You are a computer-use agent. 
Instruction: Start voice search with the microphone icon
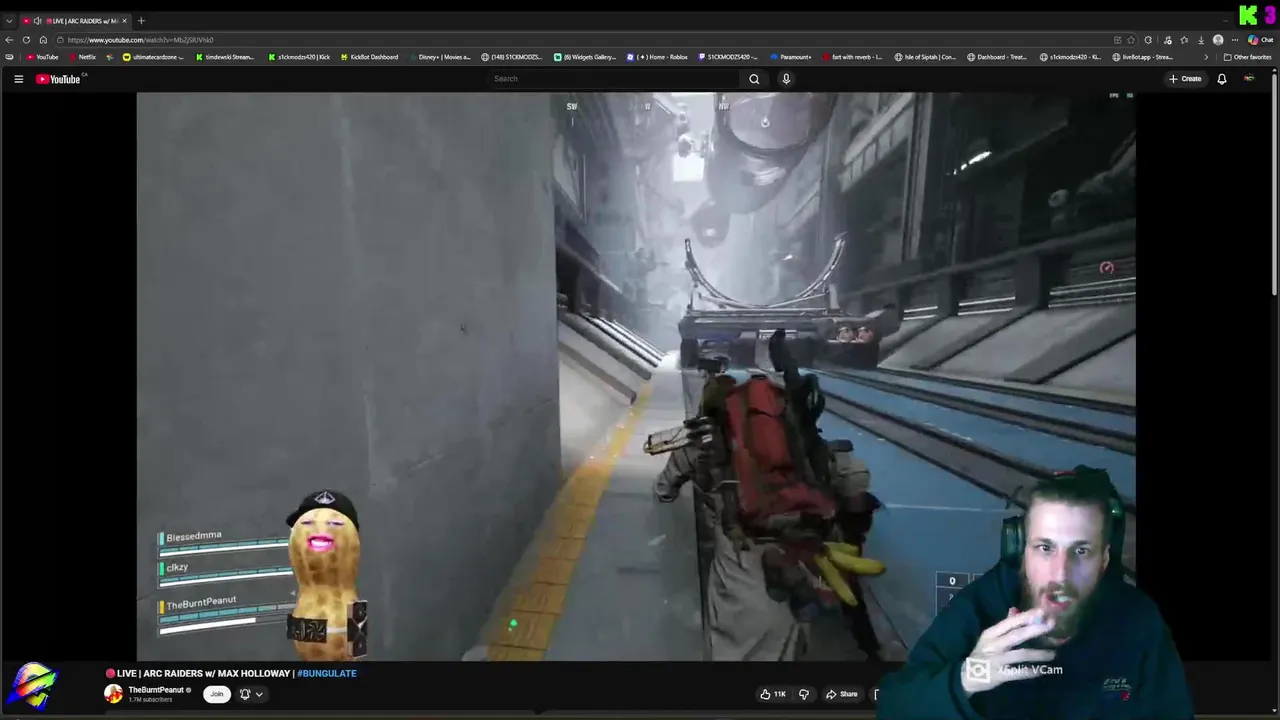tap(786, 79)
